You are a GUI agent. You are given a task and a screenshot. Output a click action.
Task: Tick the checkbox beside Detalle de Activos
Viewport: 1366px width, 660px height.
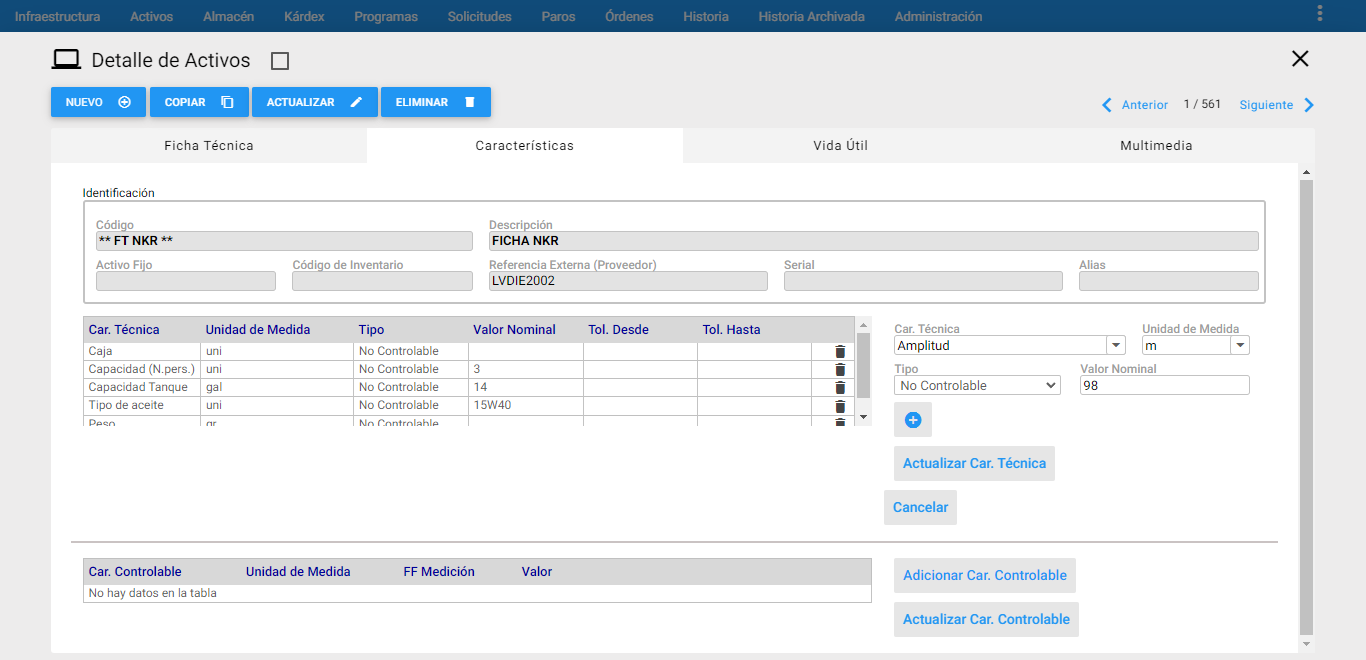pos(280,61)
